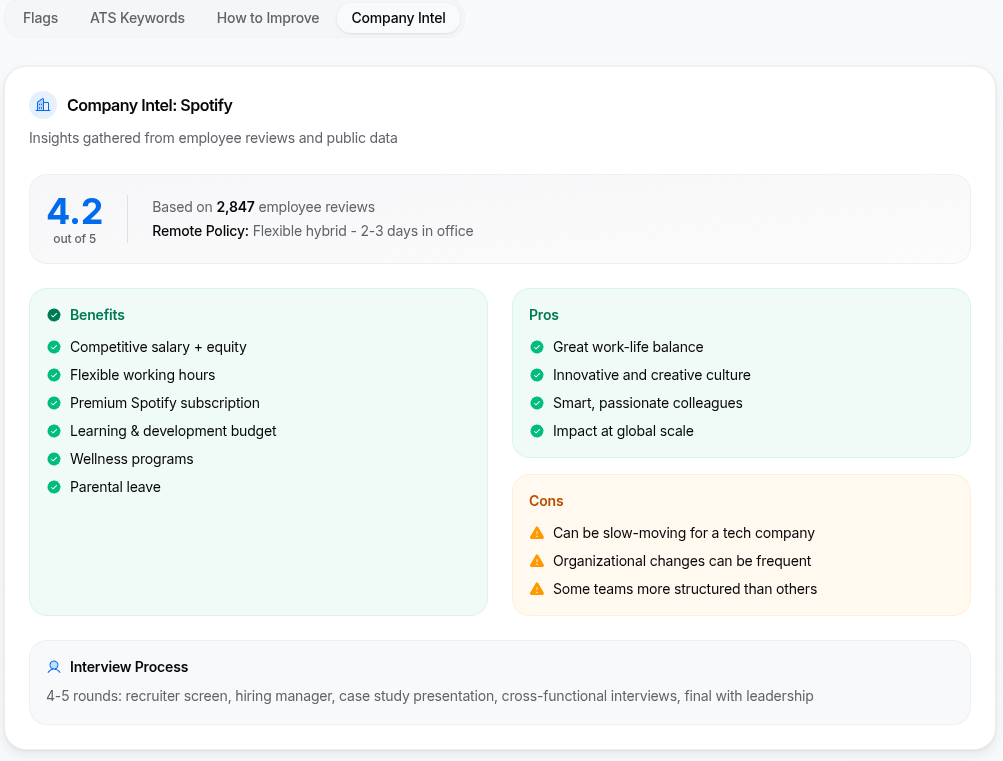This screenshot has width=1003, height=761.
Task: Open the ATS Keywords tab
Action: pos(137,18)
